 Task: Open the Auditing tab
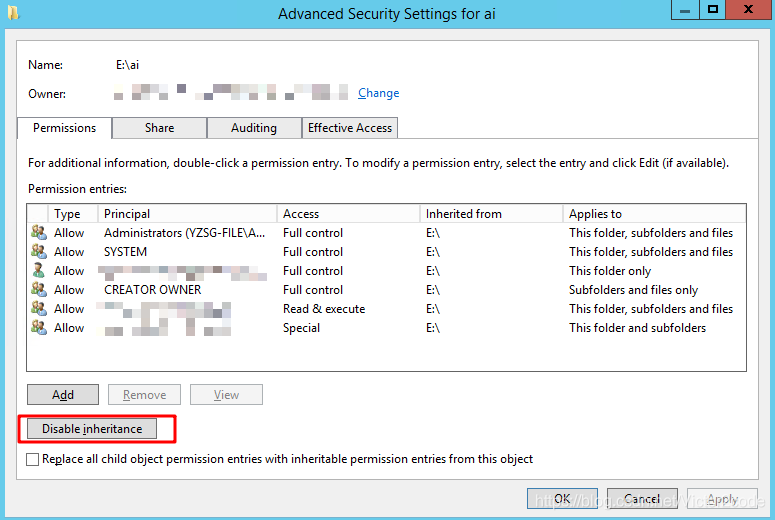[x=254, y=128]
